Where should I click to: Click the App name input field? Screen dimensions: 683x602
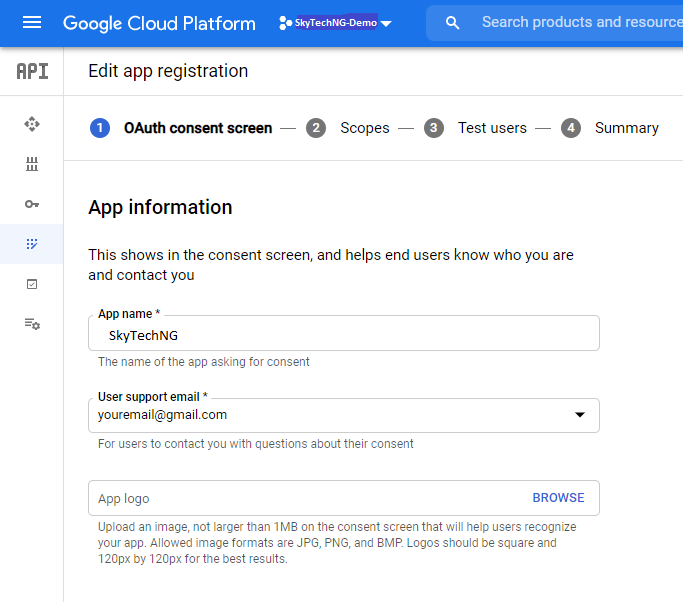pos(344,333)
